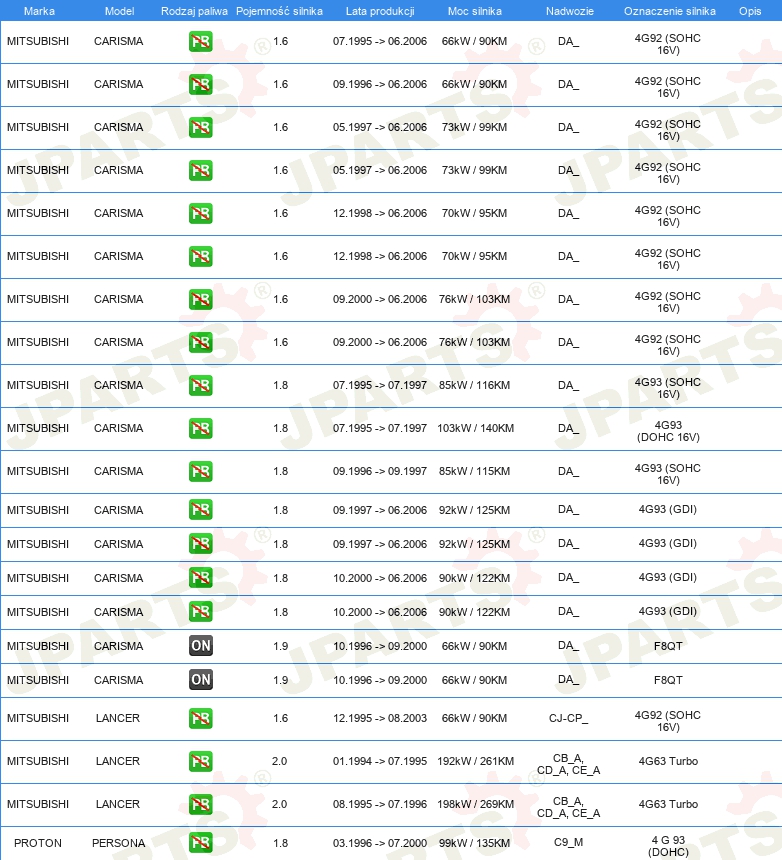Click the 03.1996 -> 07.2000 production years
This screenshot has height=860, width=782.
point(379,843)
